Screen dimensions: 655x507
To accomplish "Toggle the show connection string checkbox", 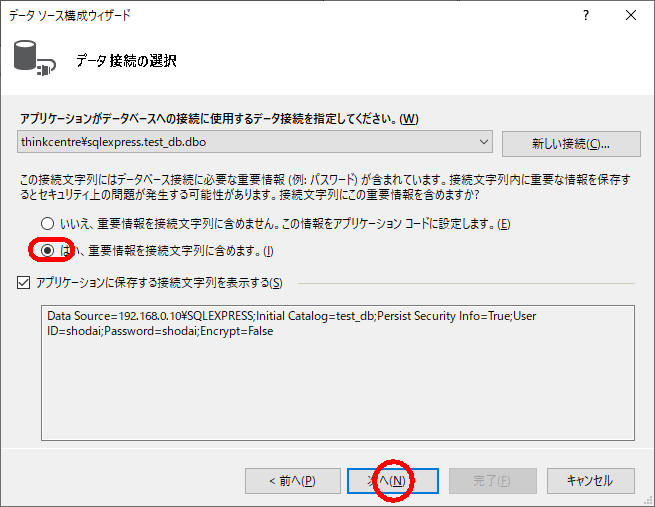I will click(24, 283).
